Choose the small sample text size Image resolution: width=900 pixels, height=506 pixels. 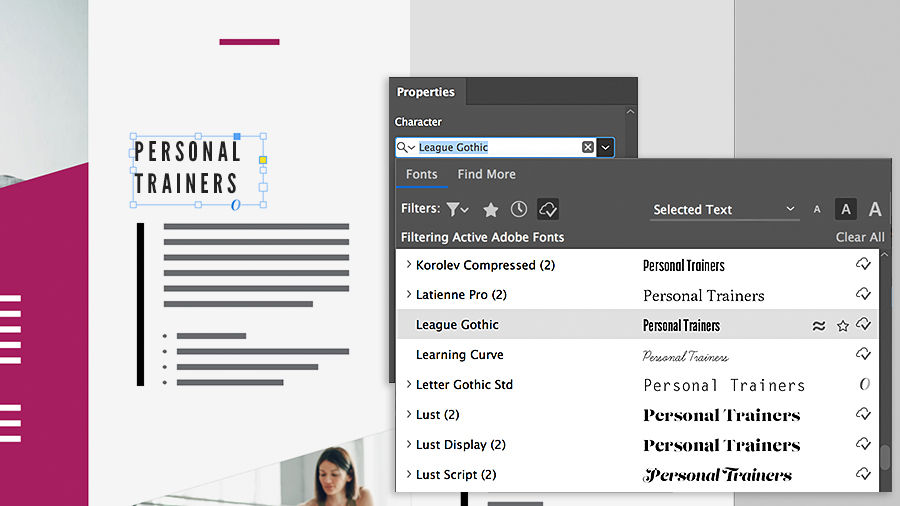pyautogui.click(x=817, y=210)
